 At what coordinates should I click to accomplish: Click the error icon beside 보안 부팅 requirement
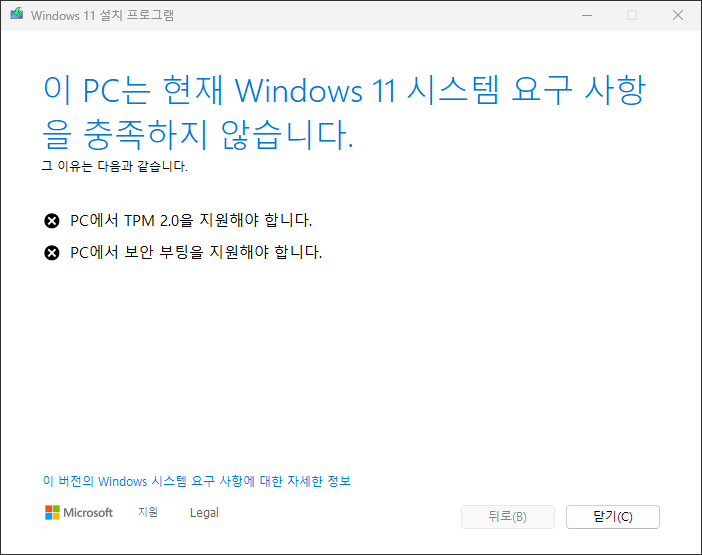tap(51, 253)
